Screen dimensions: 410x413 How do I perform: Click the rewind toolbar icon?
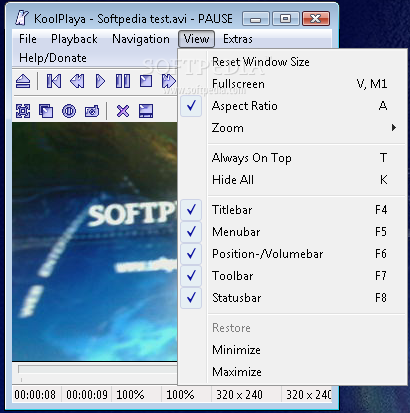(77, 81)
